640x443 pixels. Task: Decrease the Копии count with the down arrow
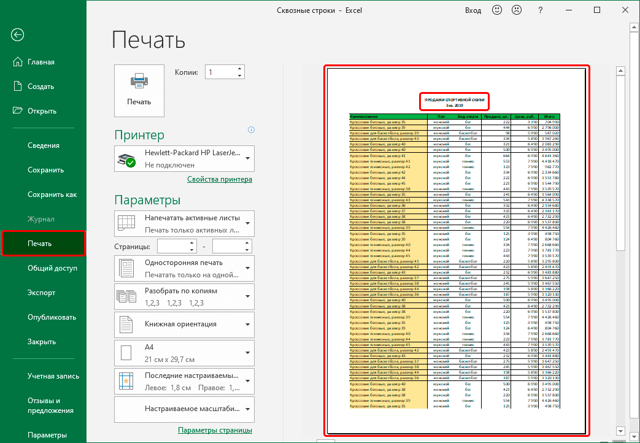(x=240, y=75)
